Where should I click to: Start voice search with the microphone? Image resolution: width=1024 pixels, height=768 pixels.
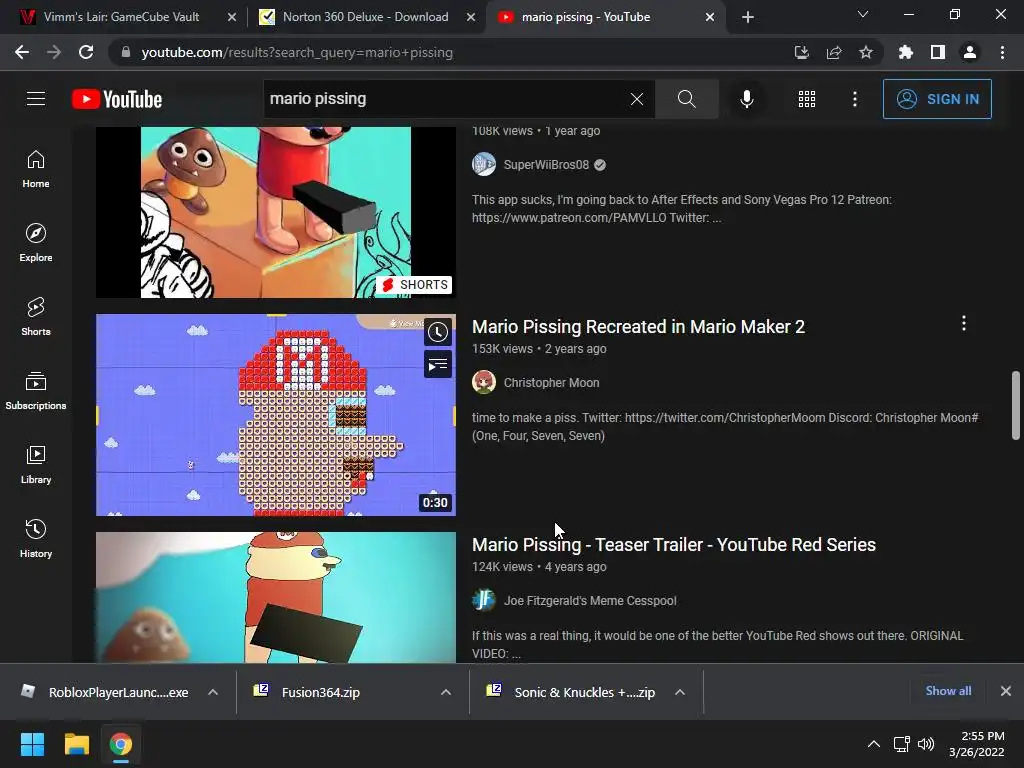click(746, 99)
